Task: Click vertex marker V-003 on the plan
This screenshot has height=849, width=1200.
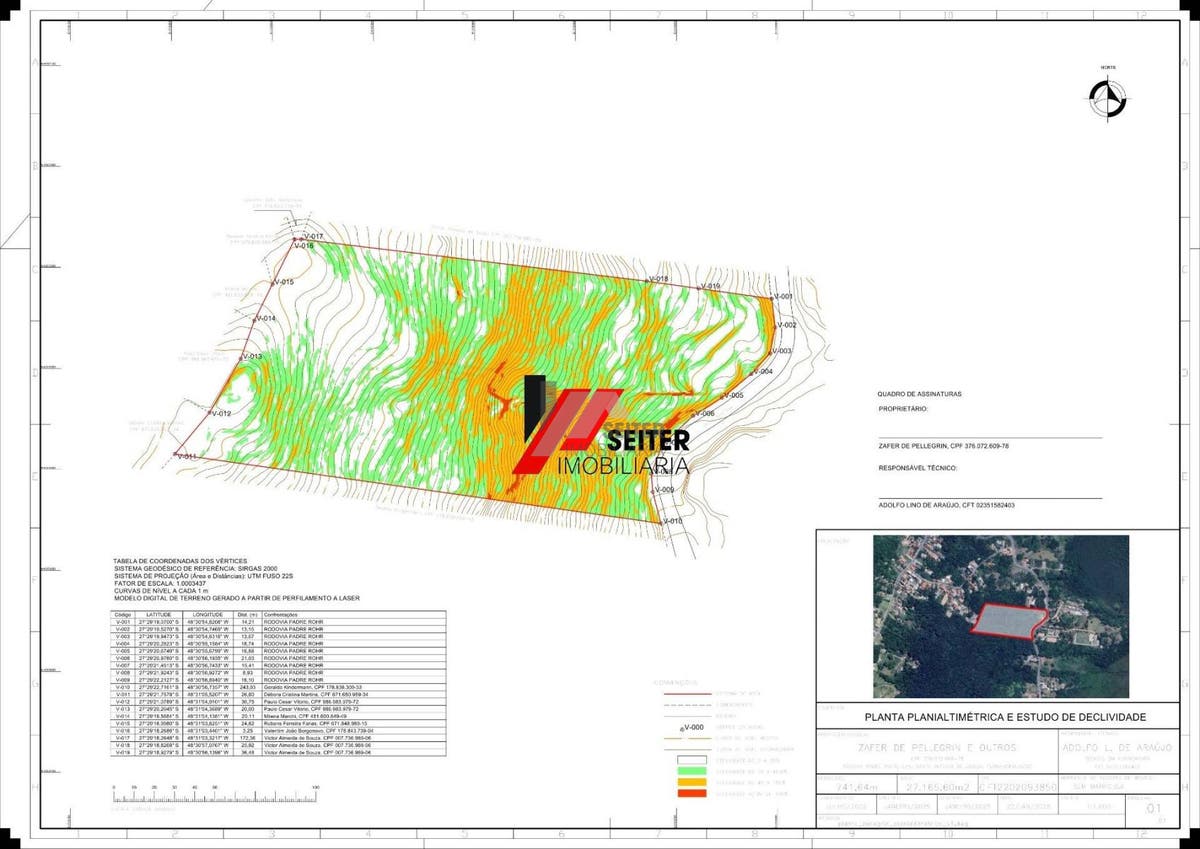Action: pyautogui.click(x=779, y=351)
